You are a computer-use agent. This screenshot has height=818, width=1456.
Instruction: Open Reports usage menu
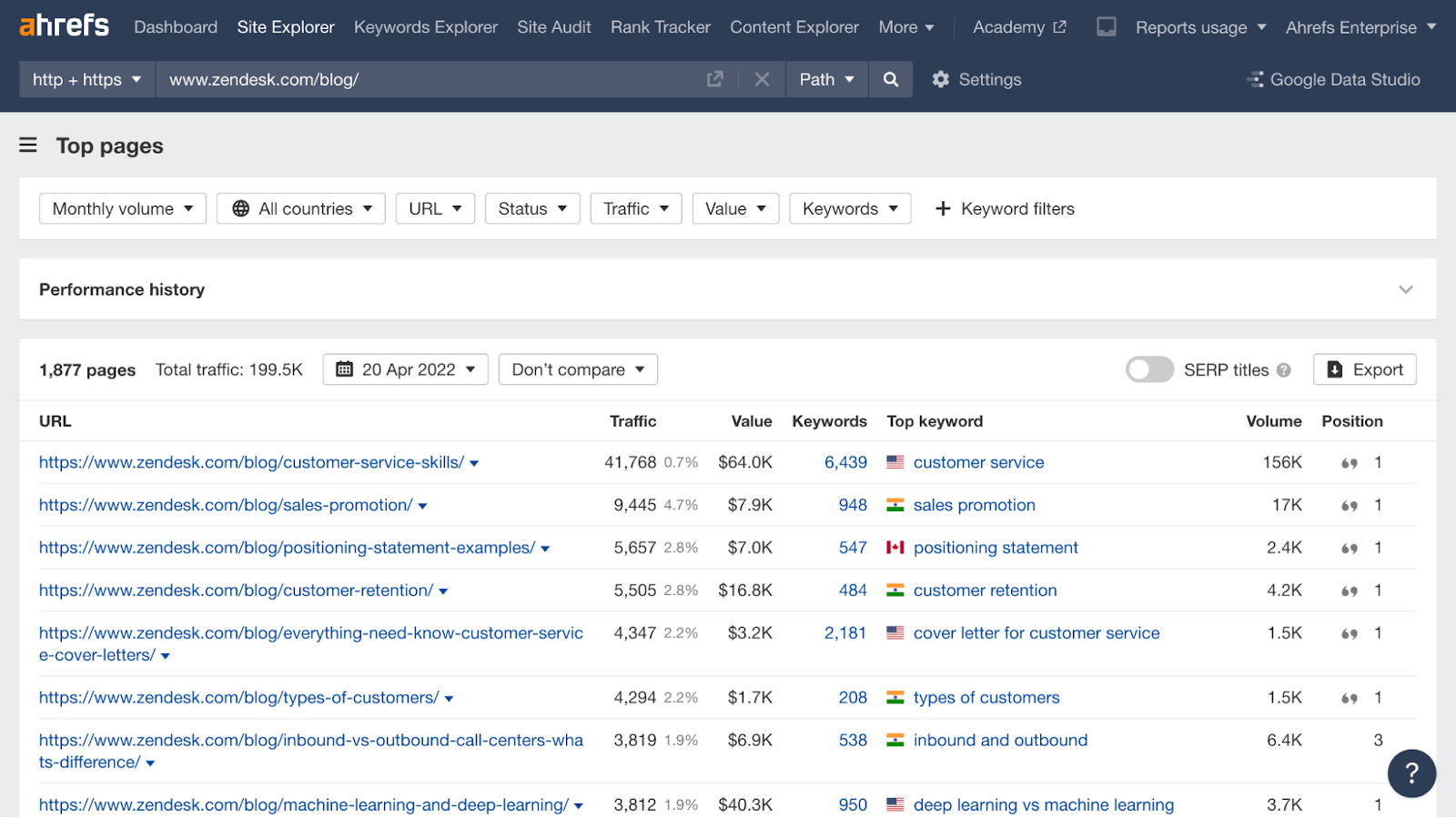click(x=1200, y=27)
